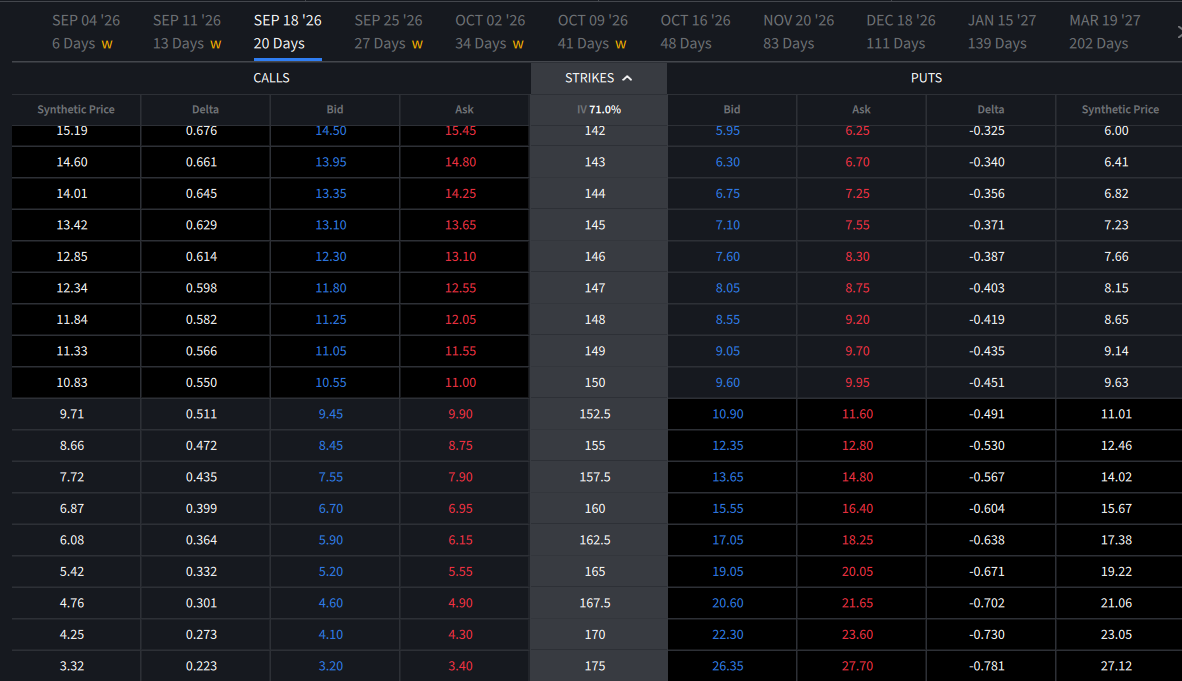The width and height of the screenshot is (1182, 681).
Task: Choose the OCT 09 '26 expiration tab
Action: tap(593, 32)
